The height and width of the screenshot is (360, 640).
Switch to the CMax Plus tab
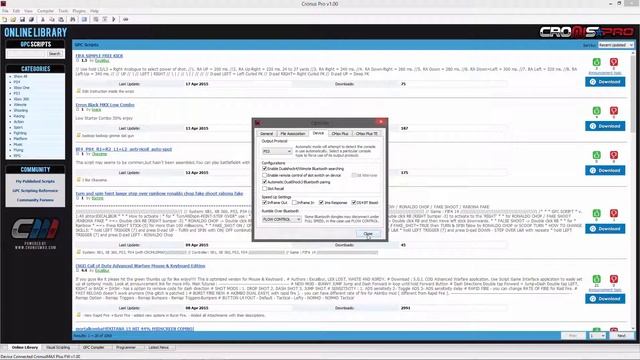(x=340, y=133)
